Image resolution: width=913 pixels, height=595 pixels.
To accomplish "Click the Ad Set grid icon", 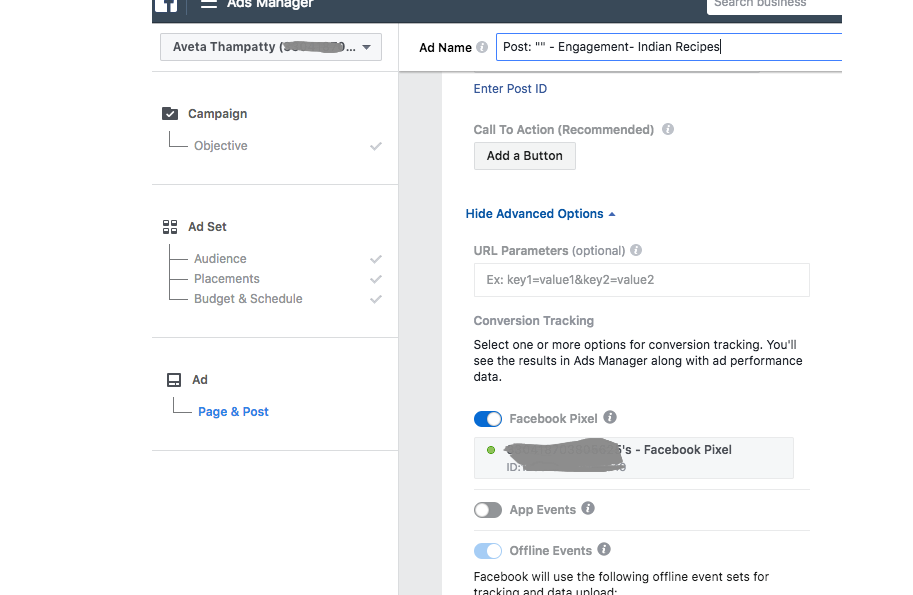I will 170,226.
